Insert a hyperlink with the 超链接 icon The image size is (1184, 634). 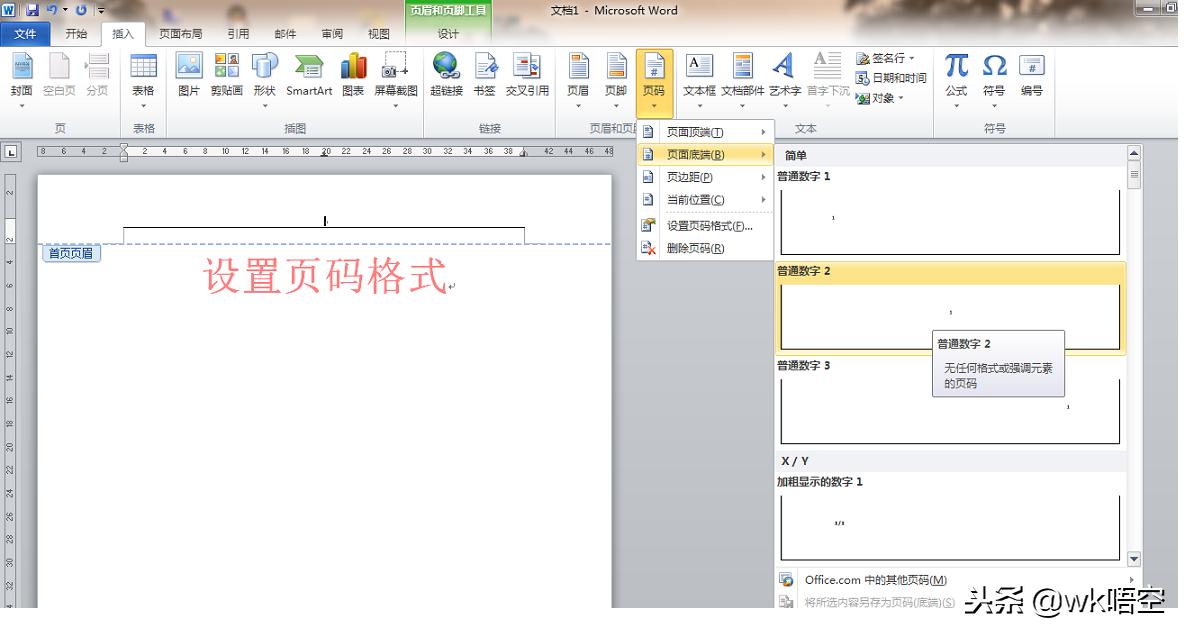(446, 75)
